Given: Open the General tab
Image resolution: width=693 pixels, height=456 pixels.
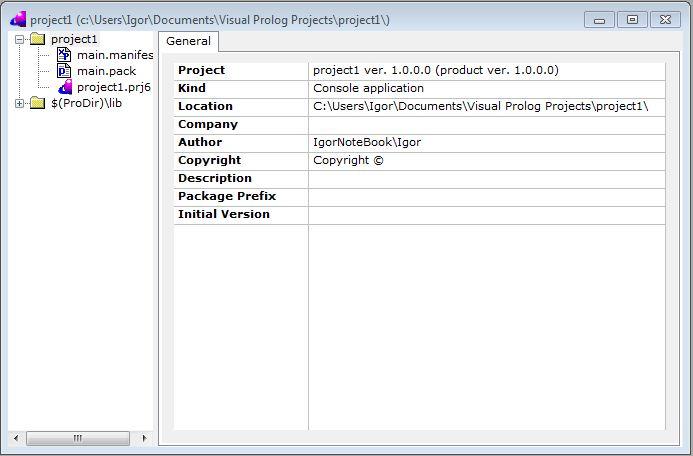Looking at the screenshot, I should (x=188, y=41).
